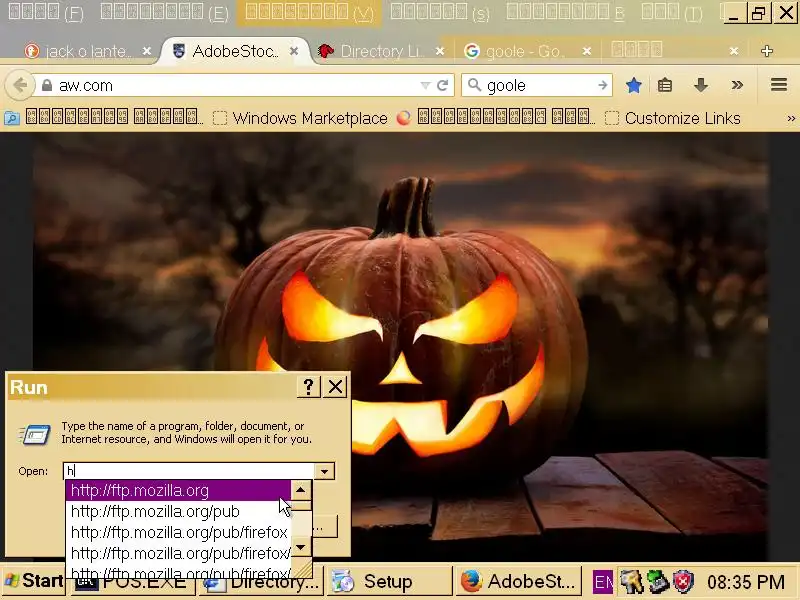Open the highlighted (V) menu
800x600 pixels.
point(309,12)
